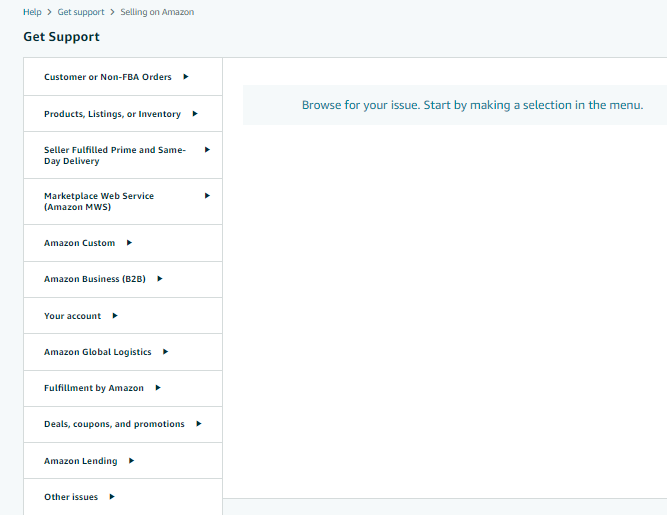Viewport: 667px width, 515px height.
Task: Open Deals, coupons, and promotions
Action: point(123,424)
